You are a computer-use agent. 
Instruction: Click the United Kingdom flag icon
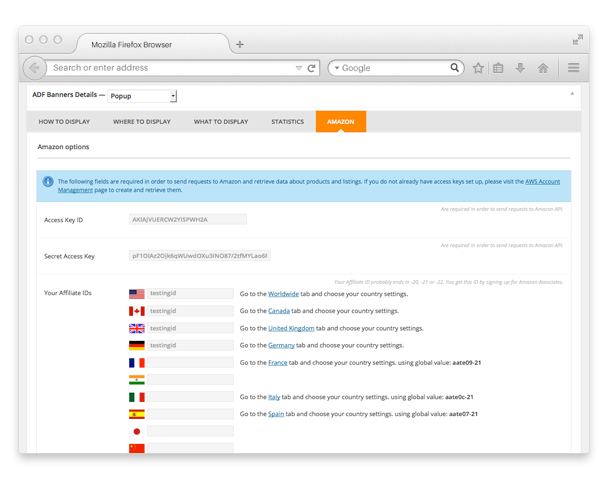tap(137, 328)
